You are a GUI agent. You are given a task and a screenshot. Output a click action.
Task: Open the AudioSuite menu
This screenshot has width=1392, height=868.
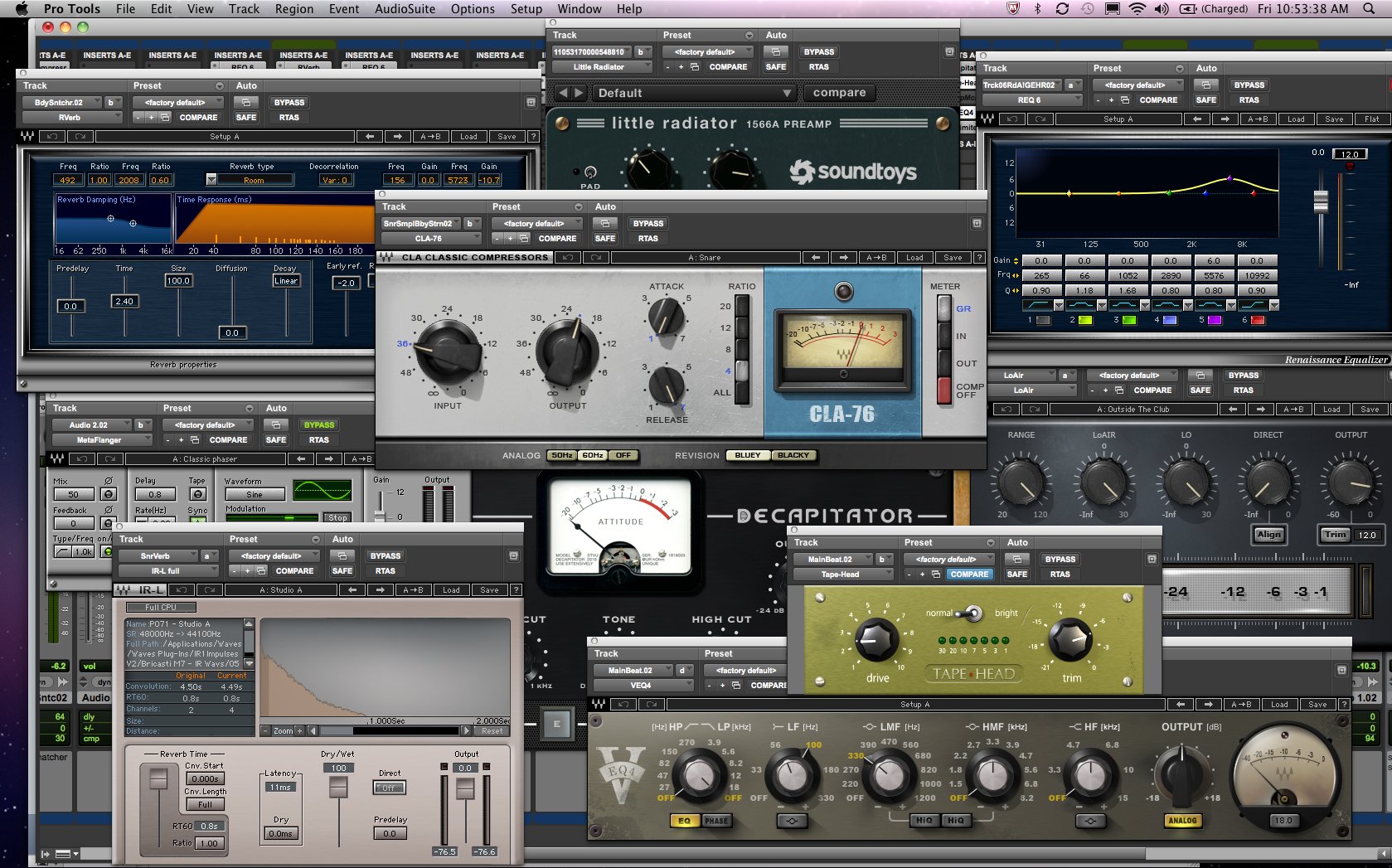[x=405, y=8]
